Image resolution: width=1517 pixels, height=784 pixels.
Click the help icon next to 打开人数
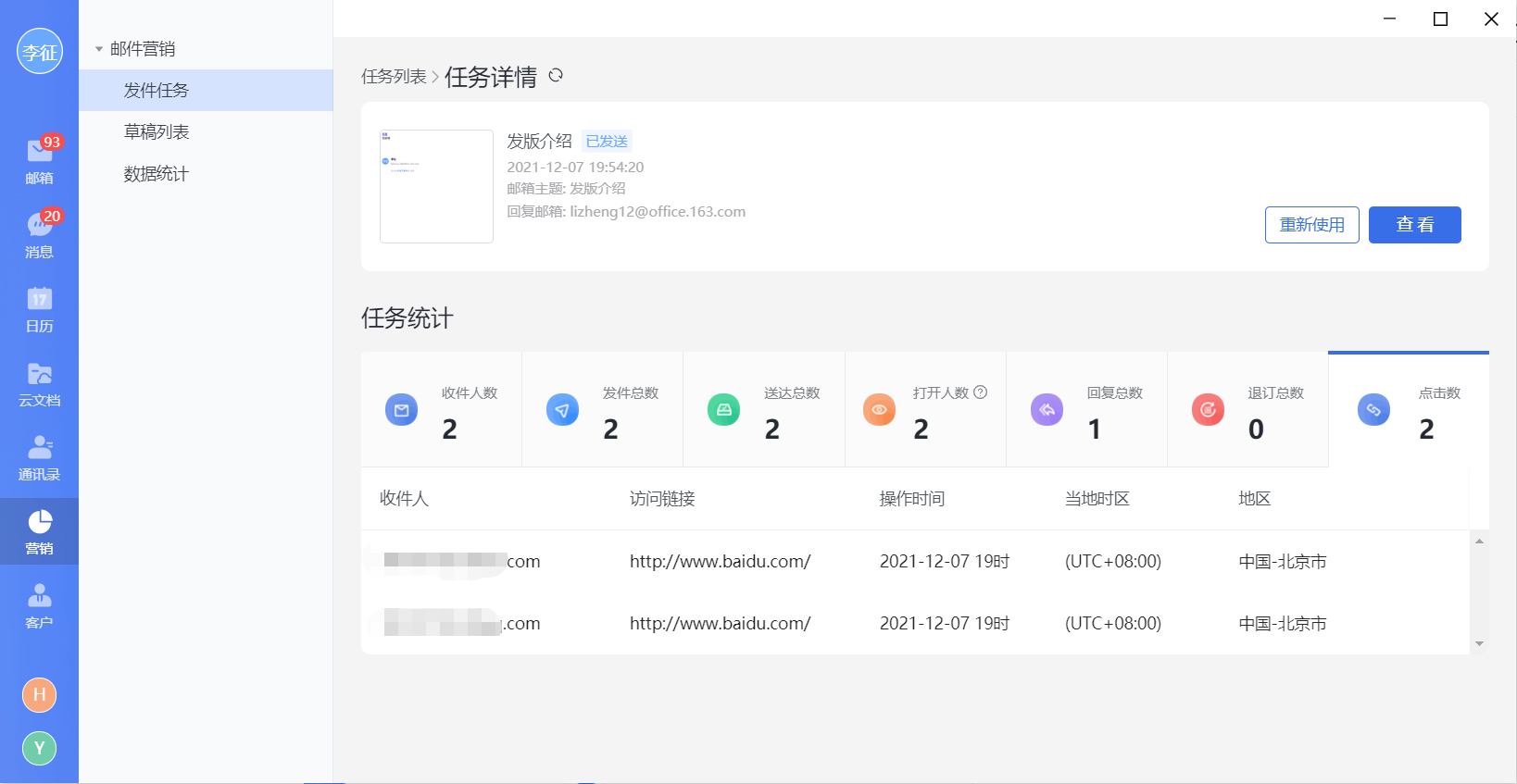pyautogui.click(x=981, y=392)
